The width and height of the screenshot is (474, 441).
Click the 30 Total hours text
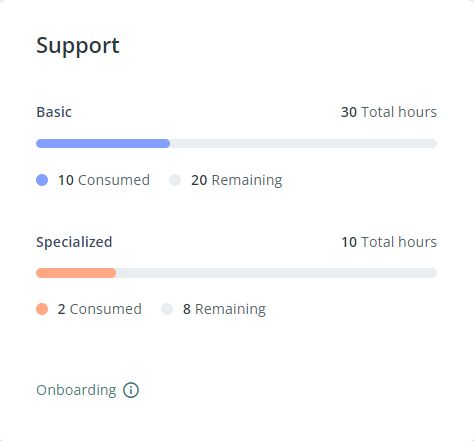tap(389, 112)
